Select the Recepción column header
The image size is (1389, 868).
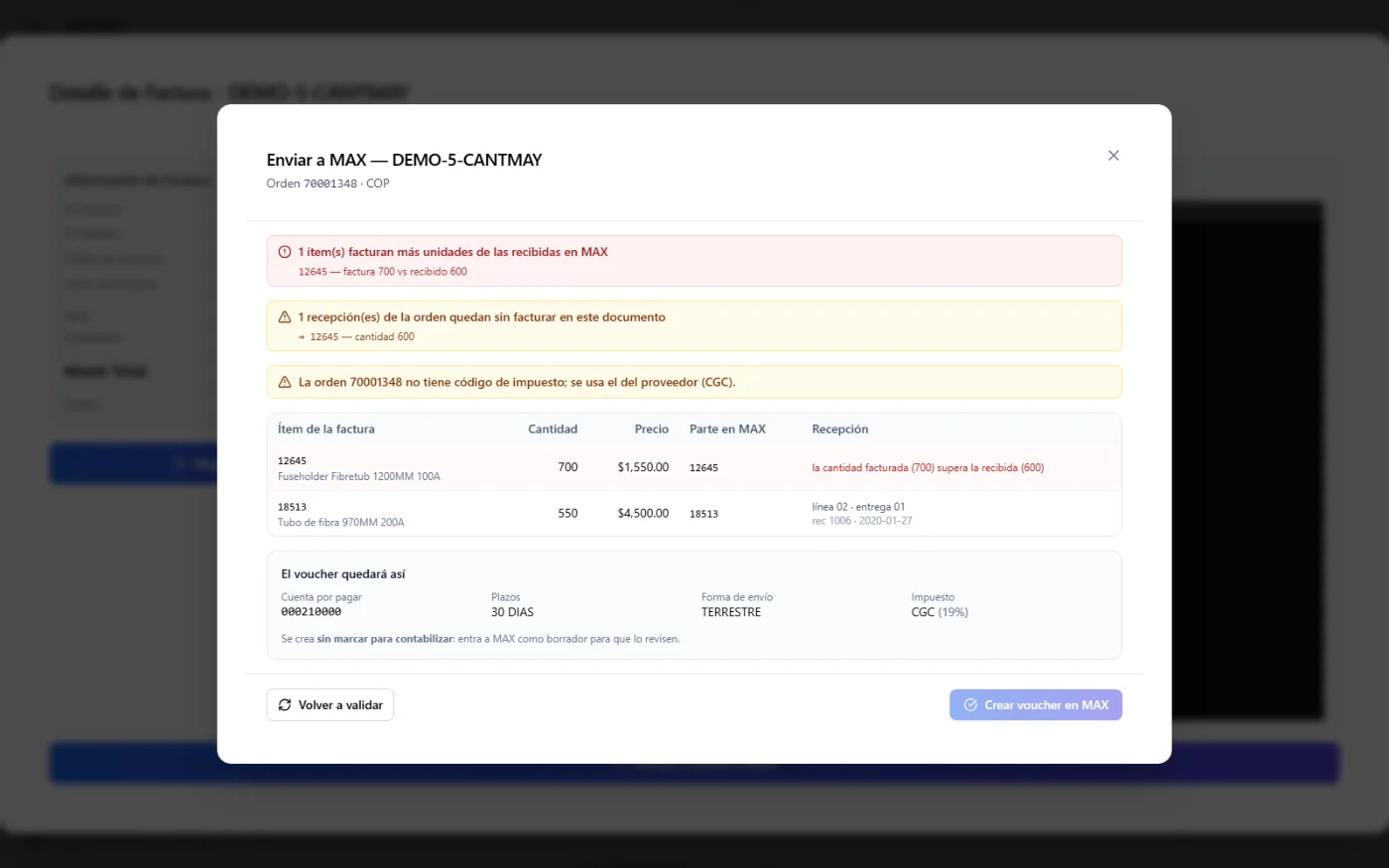(x=840, y=430)
